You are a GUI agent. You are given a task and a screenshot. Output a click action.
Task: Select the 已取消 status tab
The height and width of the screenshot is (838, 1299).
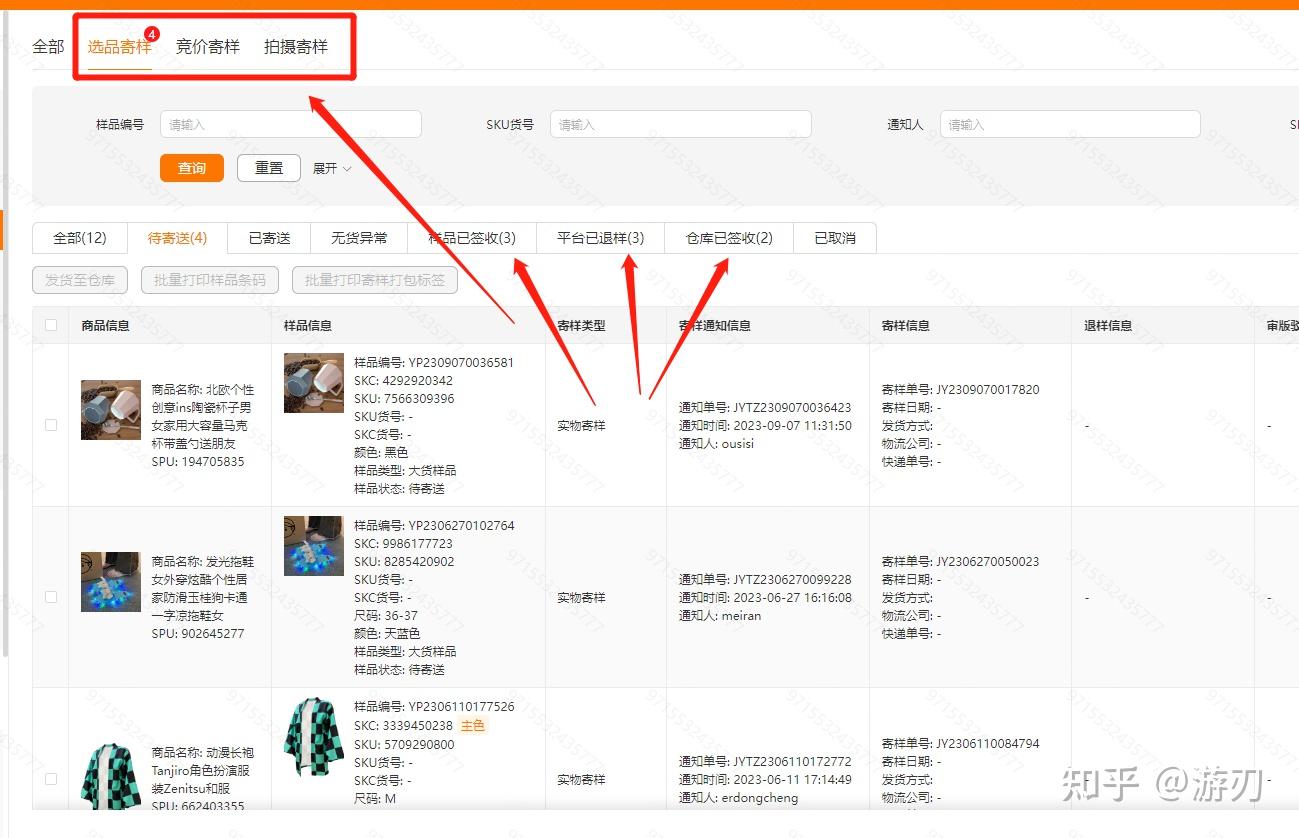[x=835, y=238]
